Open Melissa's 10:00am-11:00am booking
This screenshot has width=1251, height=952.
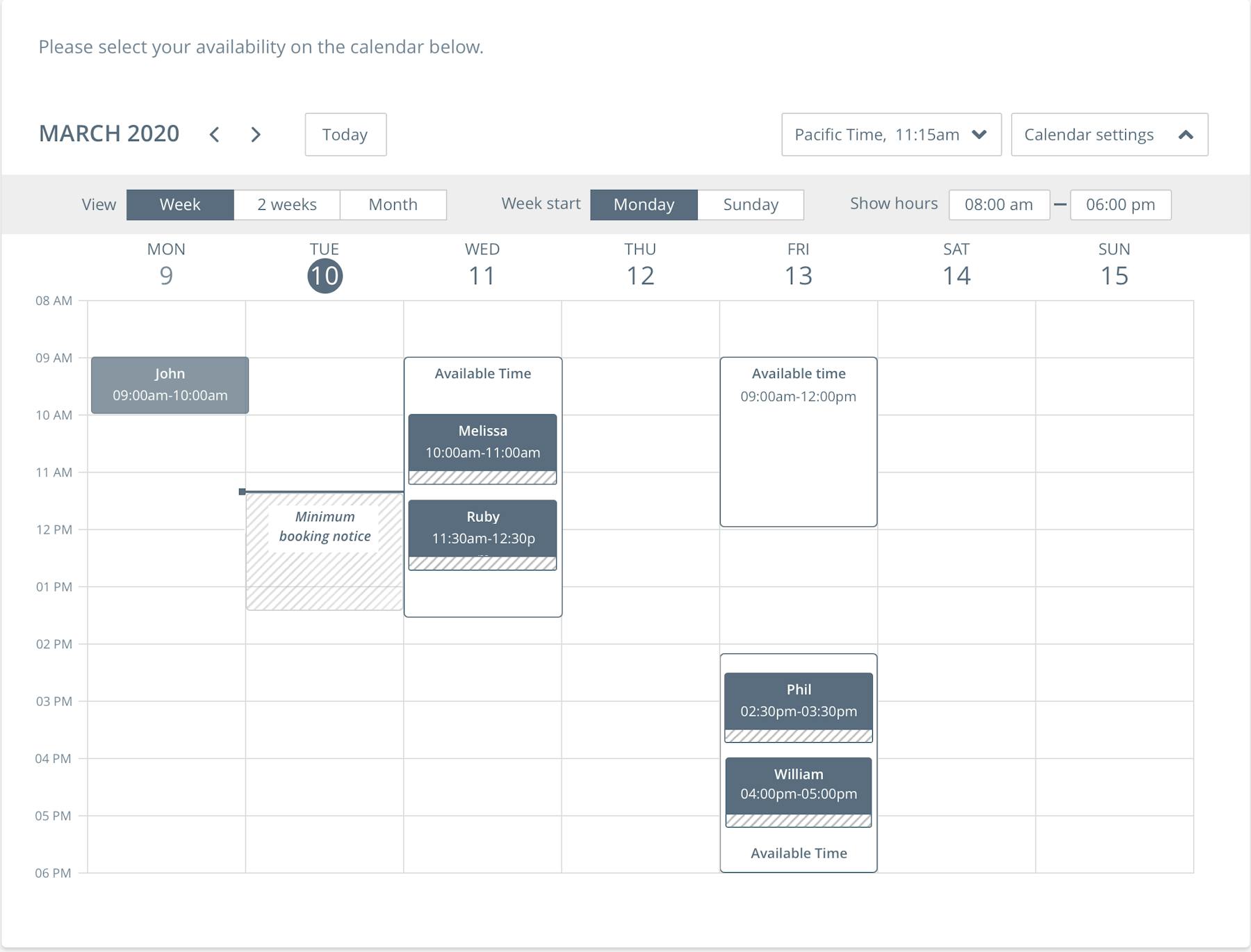pyautogui.click(x=482, y=443)
